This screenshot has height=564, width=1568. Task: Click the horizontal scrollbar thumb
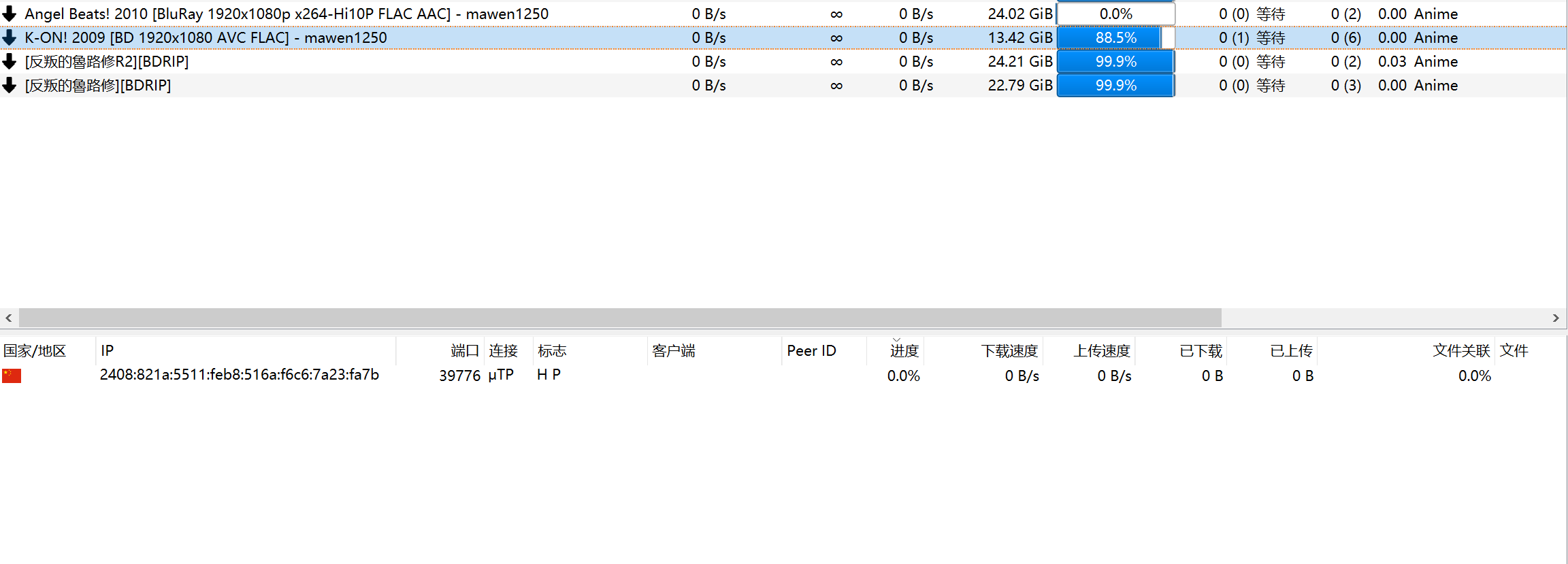(x=620, y=318)
